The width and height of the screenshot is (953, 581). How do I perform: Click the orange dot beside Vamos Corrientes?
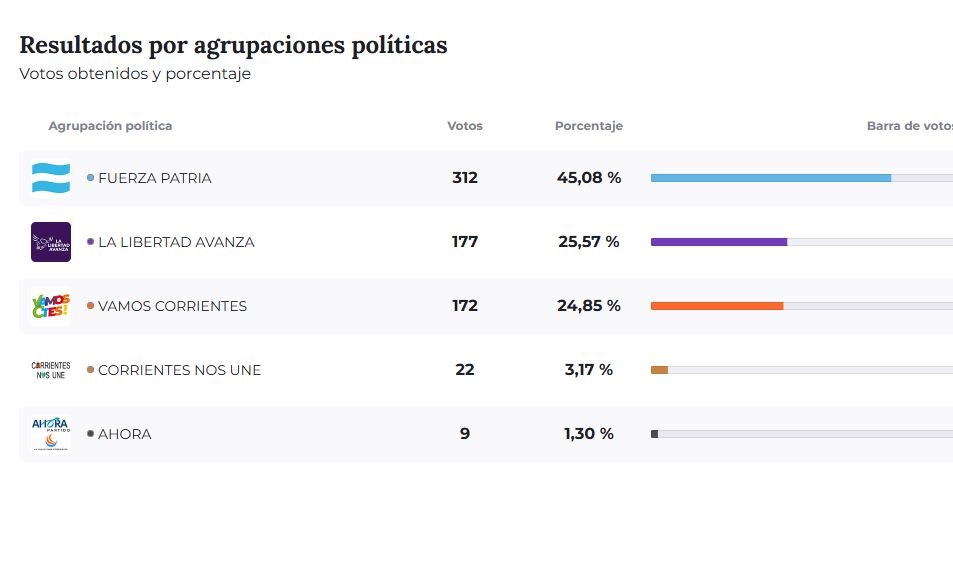[x=91, y=306]
